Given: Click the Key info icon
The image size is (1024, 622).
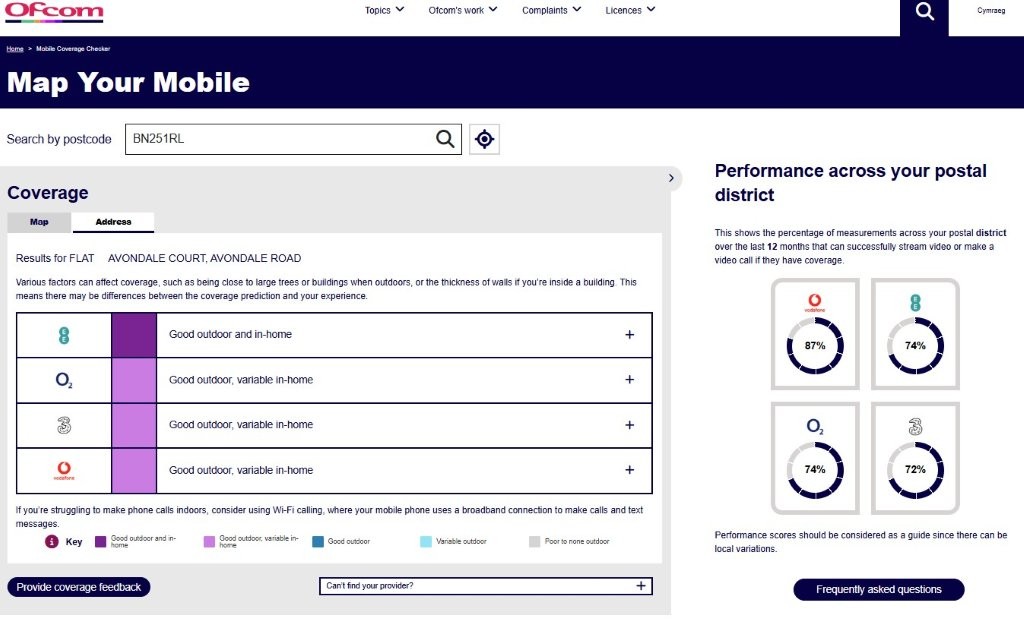Looking at the screenshot, I should [51, 542].
